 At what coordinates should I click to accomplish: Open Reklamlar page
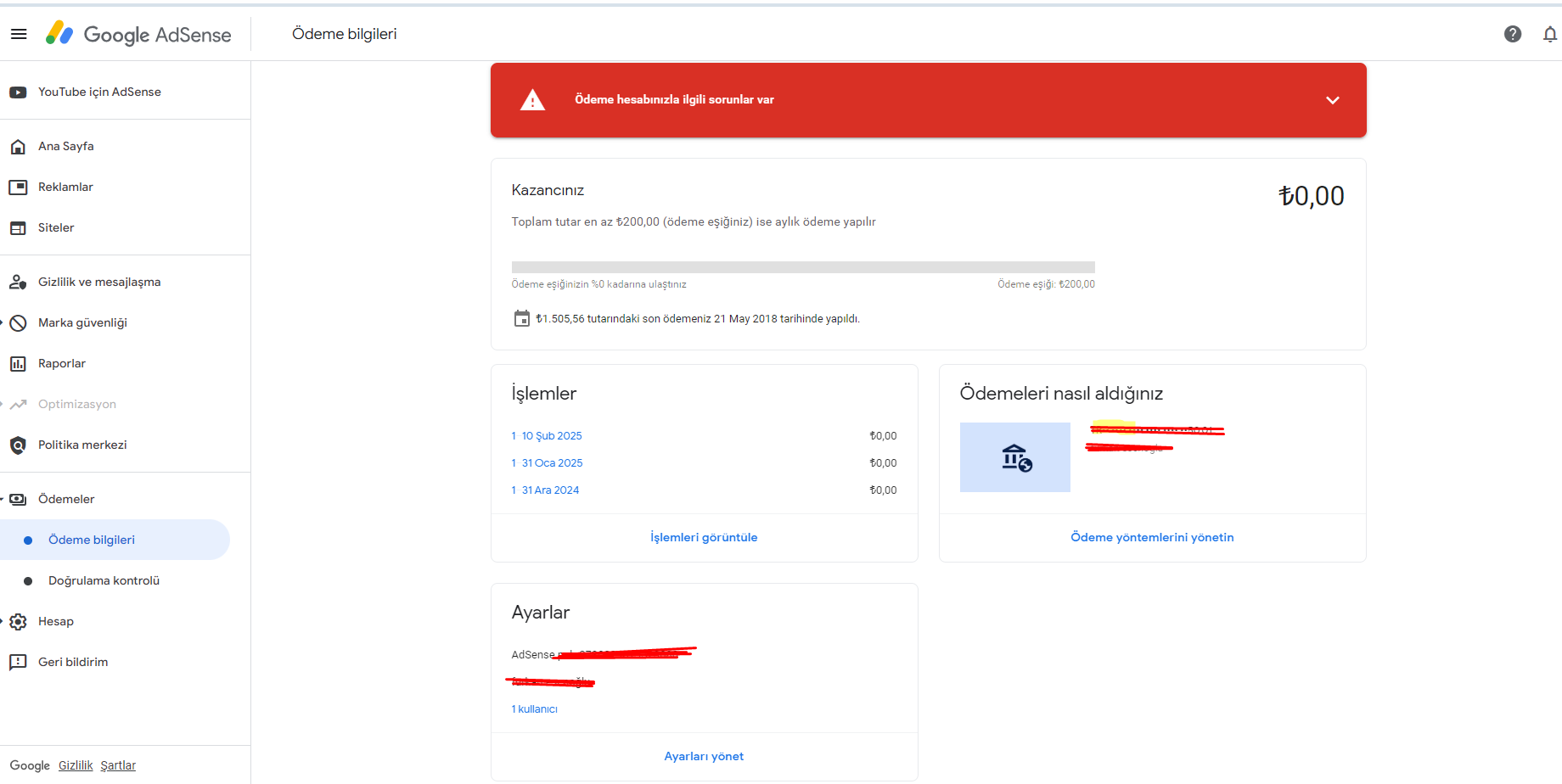[x=65, y=187]
